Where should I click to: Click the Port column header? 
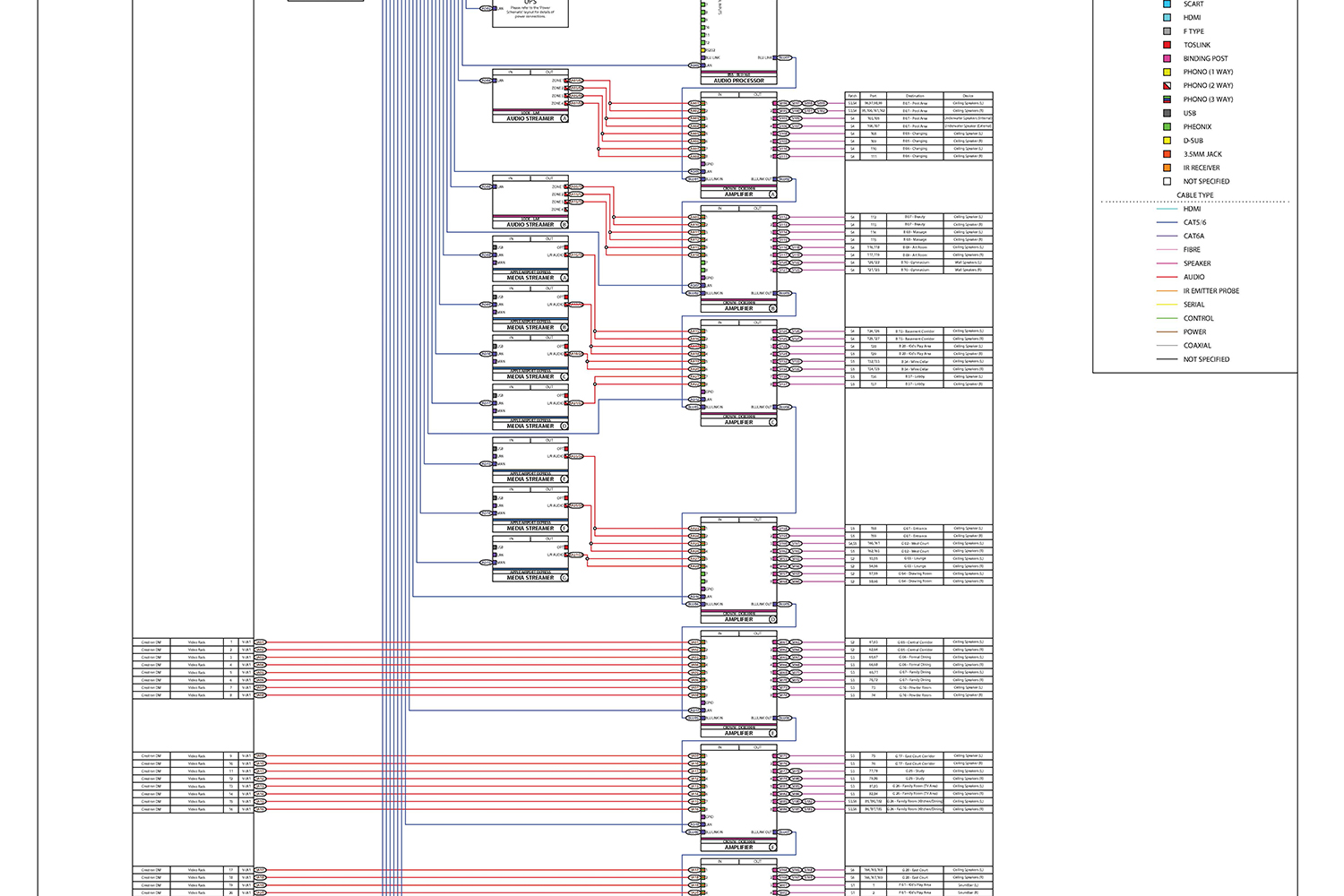[x=873, y=96]
